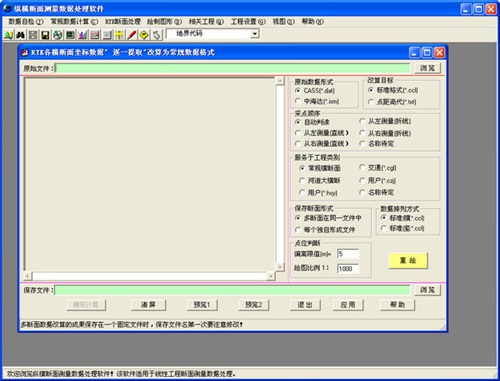Click the yellow diamond sign icon

[144, 35]
